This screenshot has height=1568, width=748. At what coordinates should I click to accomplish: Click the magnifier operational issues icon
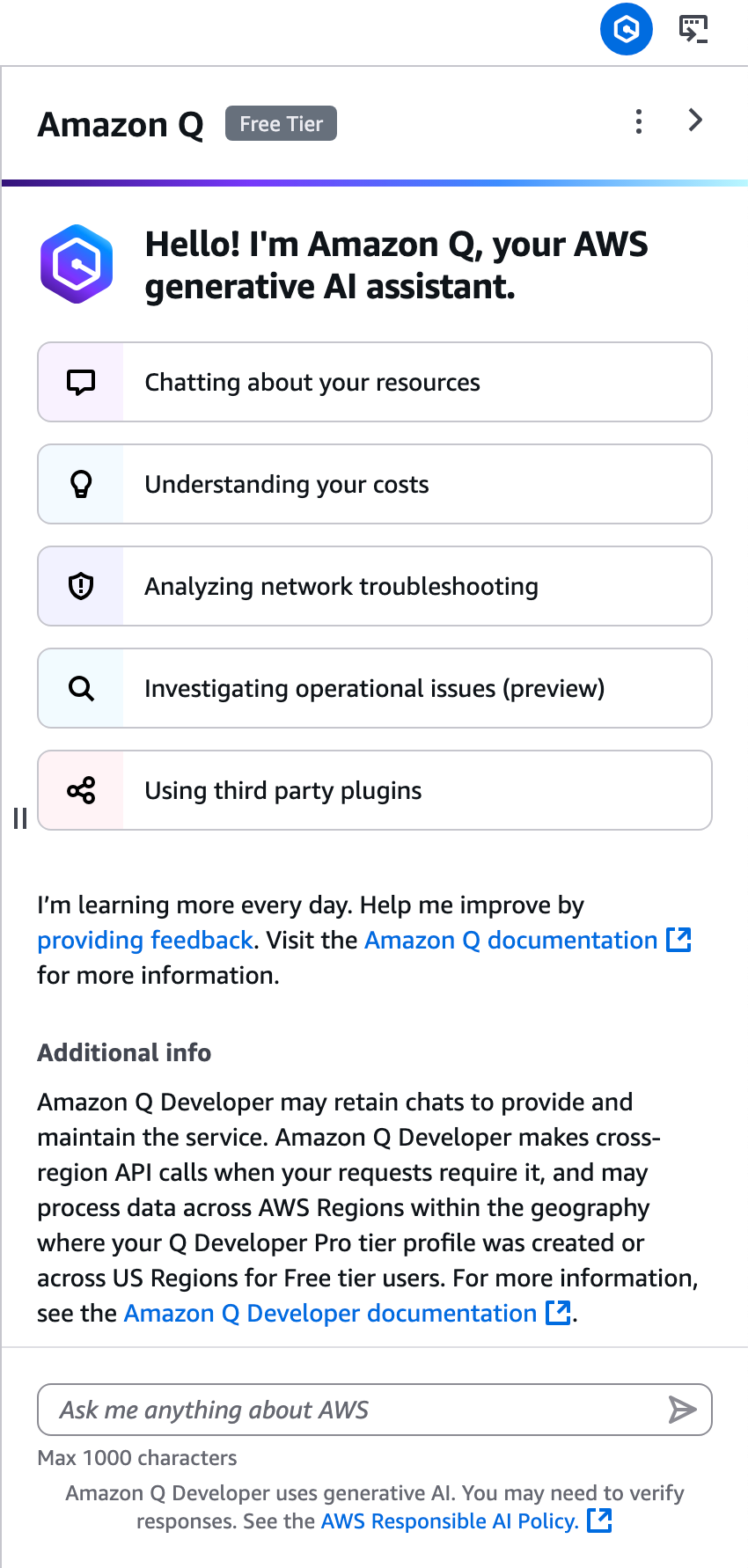(81, 688)
